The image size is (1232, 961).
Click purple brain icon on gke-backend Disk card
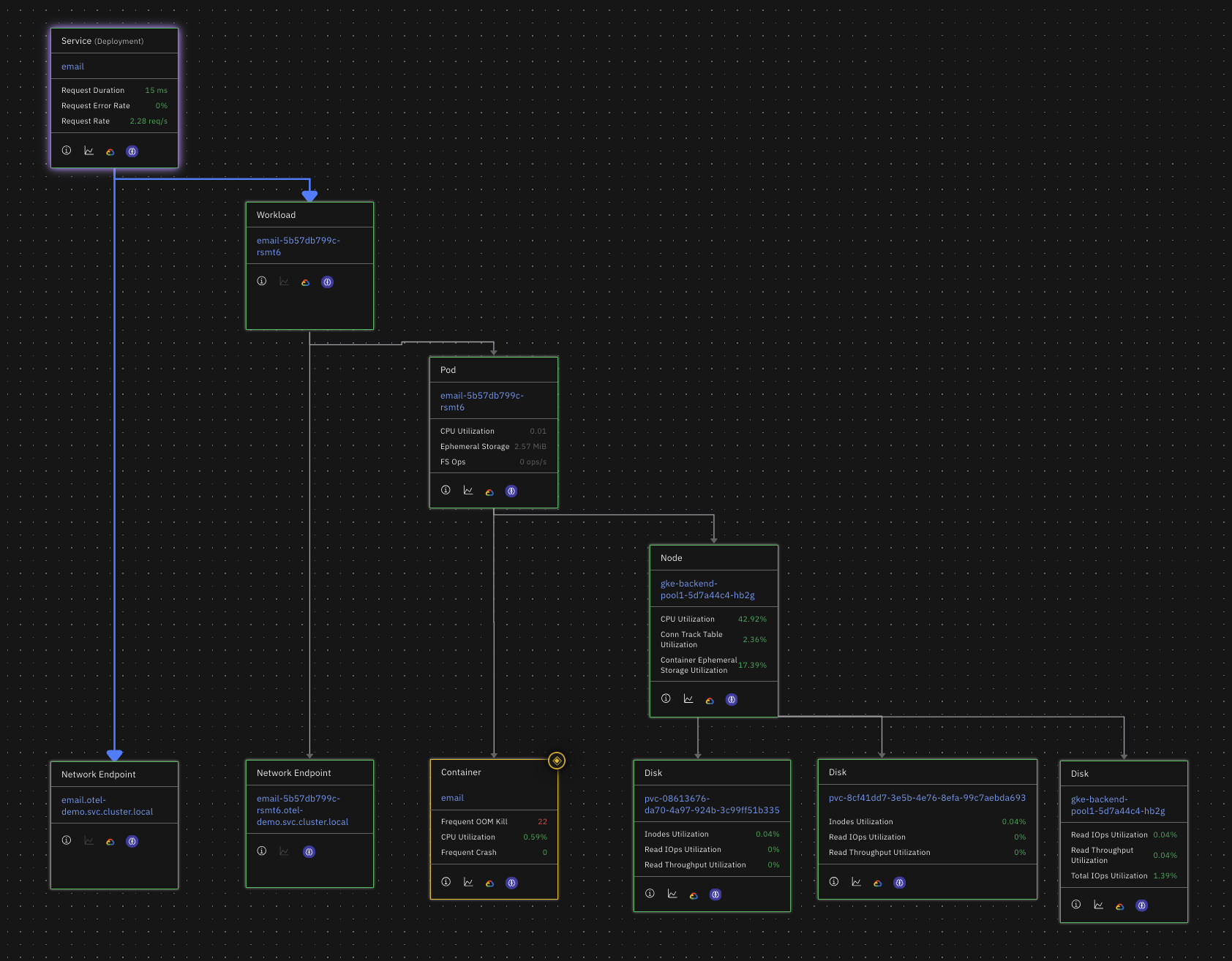pyautogui.click(x=1142, y=906)
